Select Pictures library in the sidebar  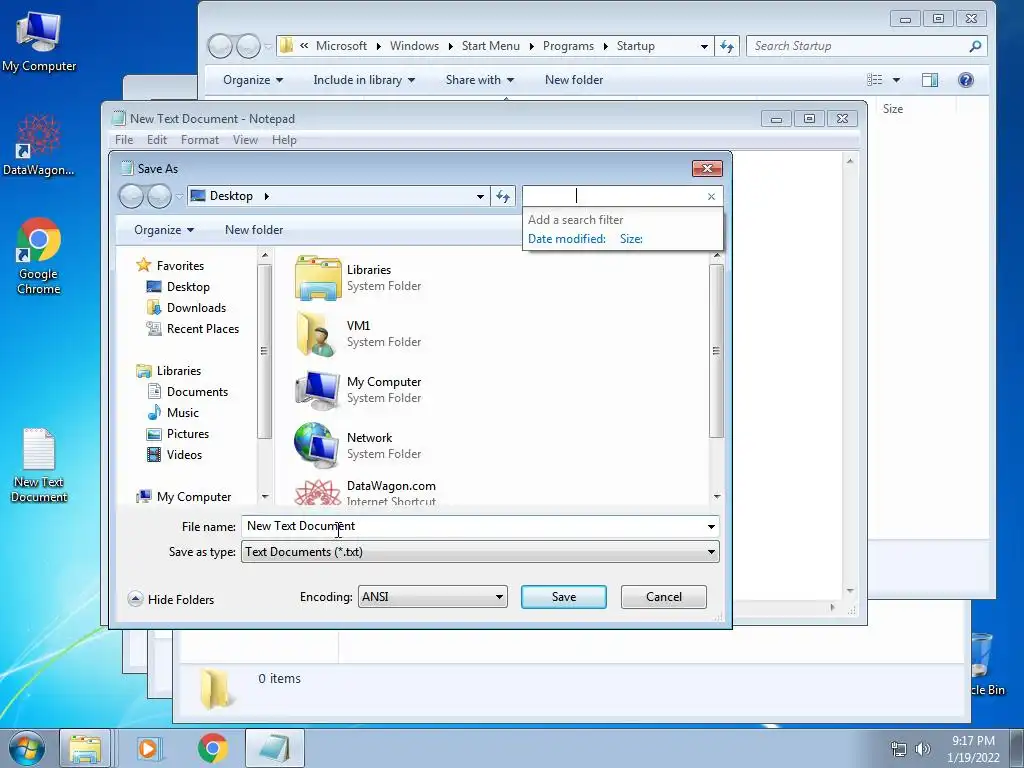click(x=187, y=434)
